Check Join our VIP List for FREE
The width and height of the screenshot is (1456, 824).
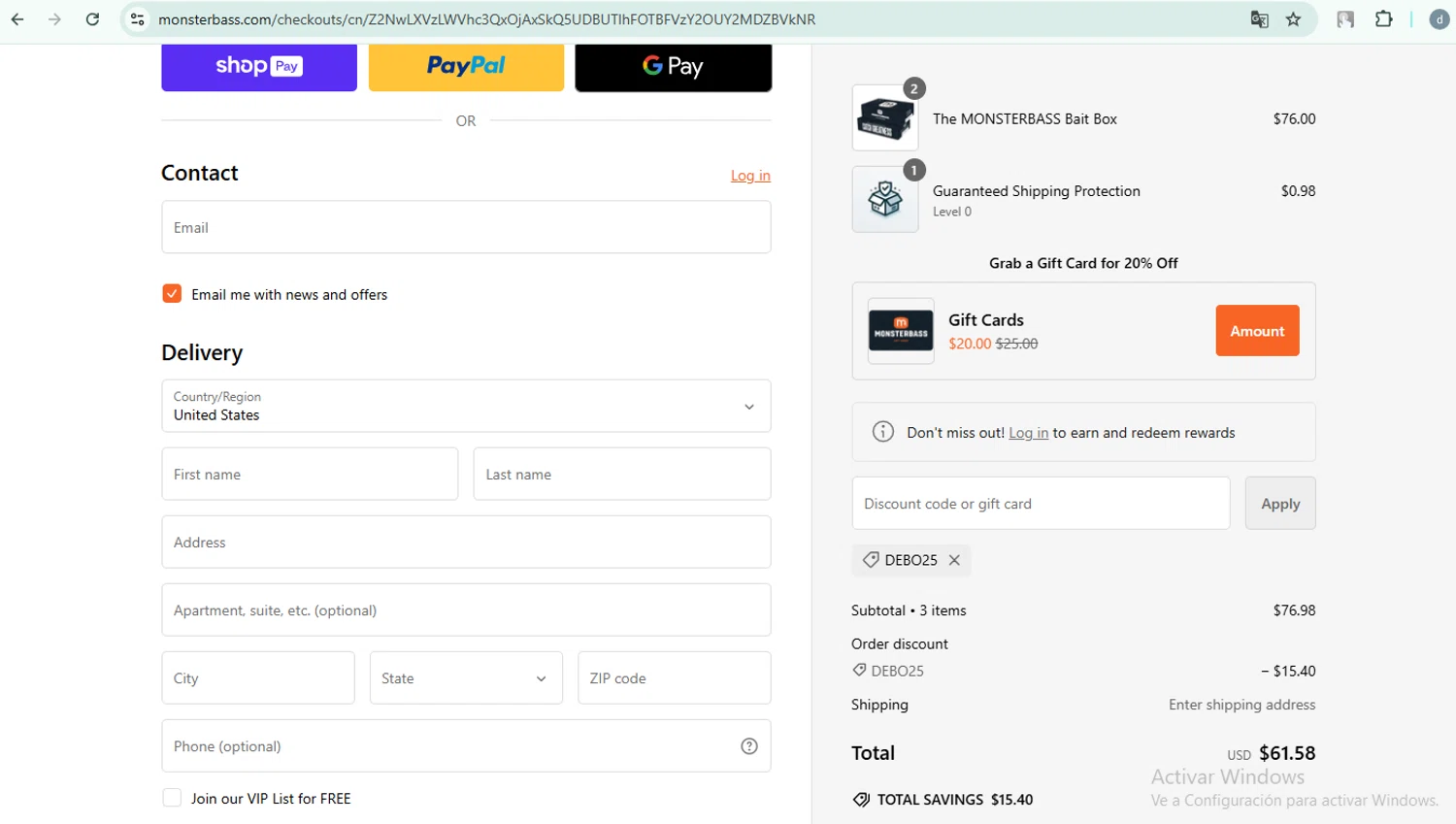point(172,798)
